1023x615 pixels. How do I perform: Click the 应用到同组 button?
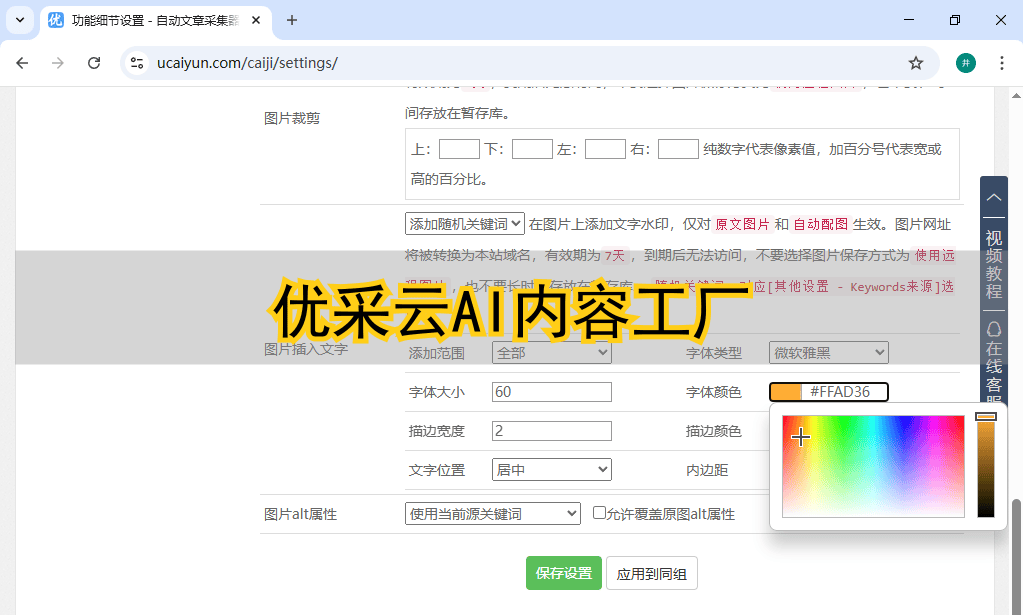pyautogui.click(x=651, y=573)
